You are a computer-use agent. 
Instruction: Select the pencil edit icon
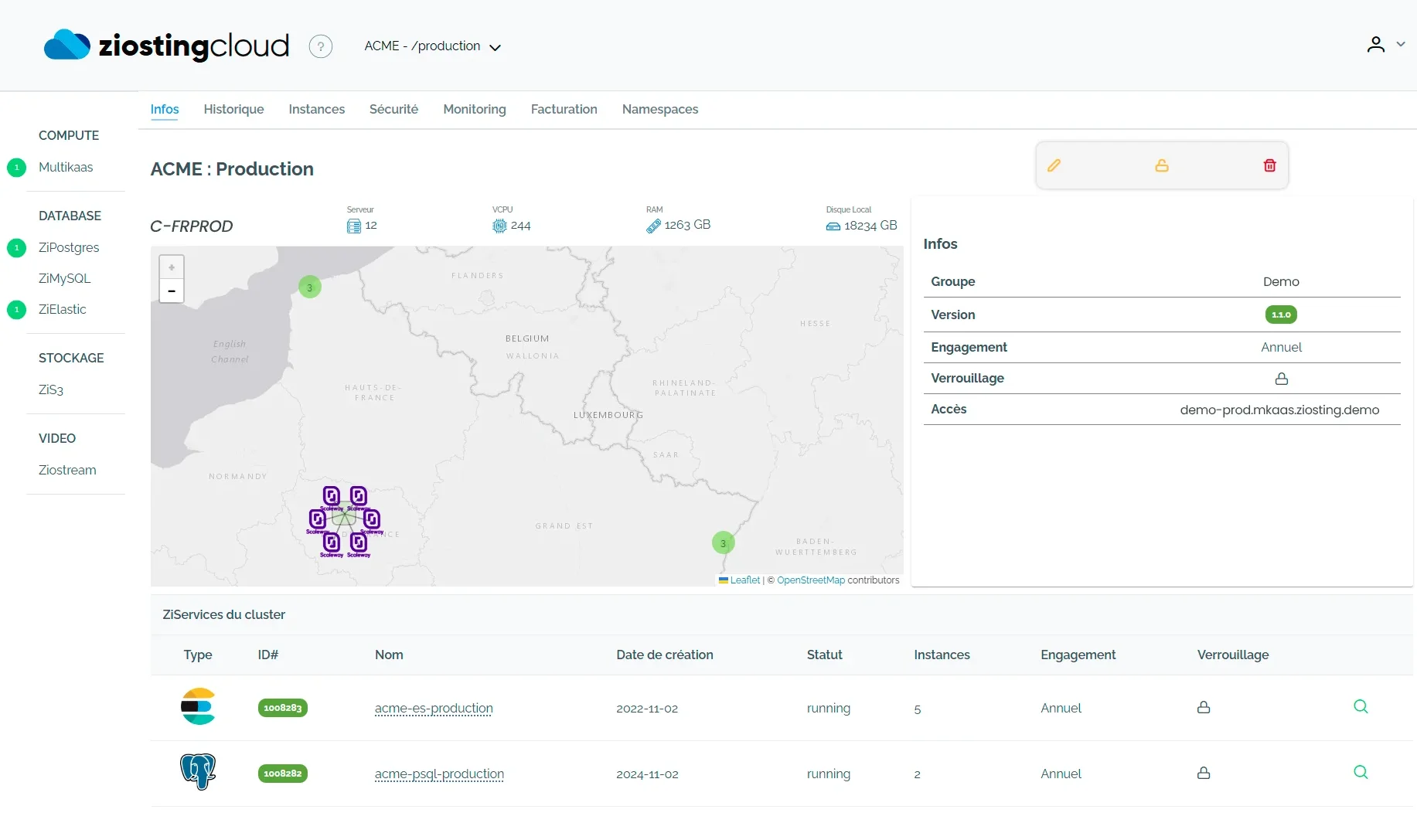[x=1054, y=165]
